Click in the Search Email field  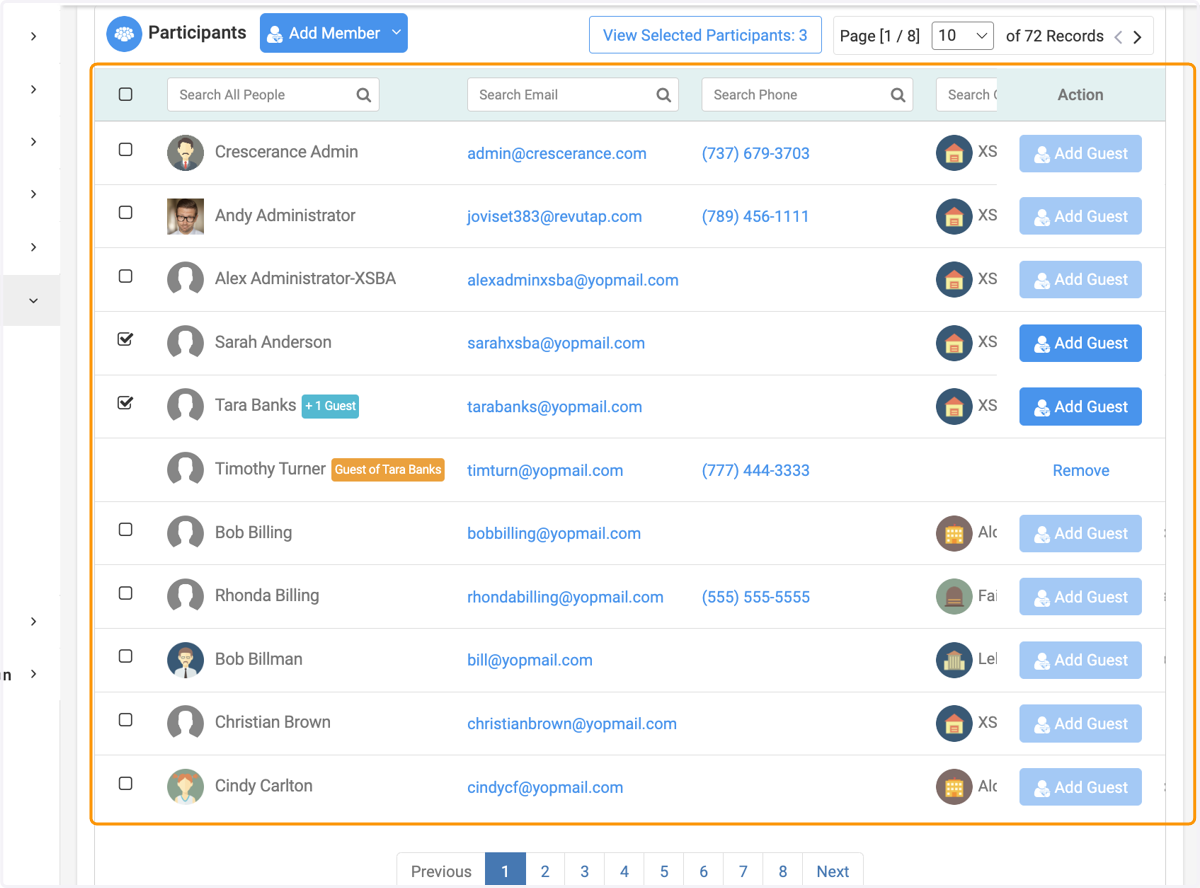coord(573,95)
